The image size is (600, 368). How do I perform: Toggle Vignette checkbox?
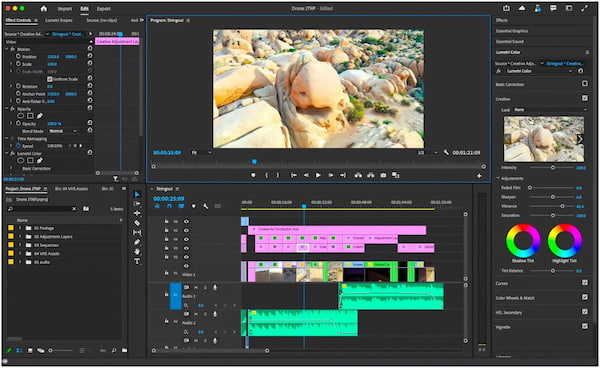pos(585,326)
